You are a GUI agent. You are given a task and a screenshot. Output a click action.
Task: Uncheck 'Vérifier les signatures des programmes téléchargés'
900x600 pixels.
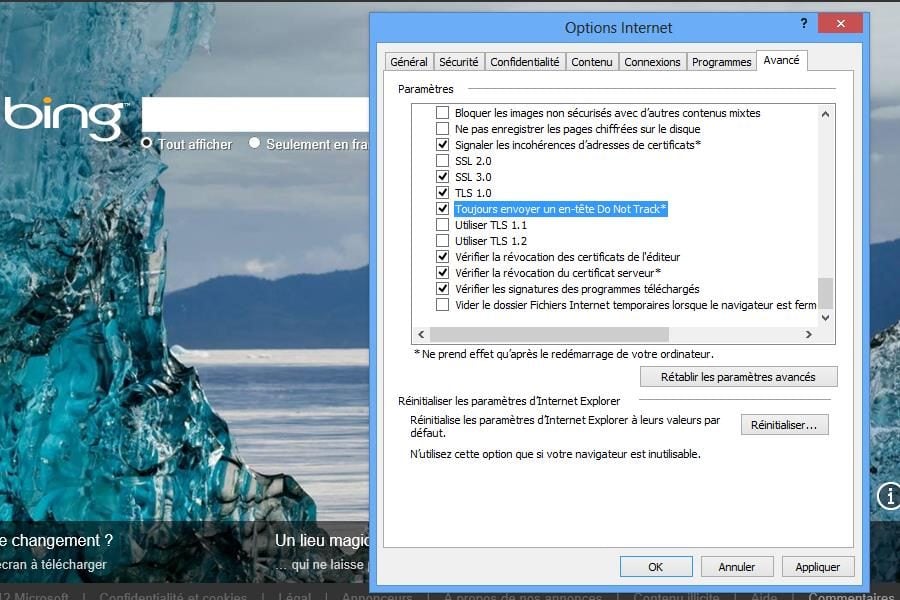(x=443, y=289)
